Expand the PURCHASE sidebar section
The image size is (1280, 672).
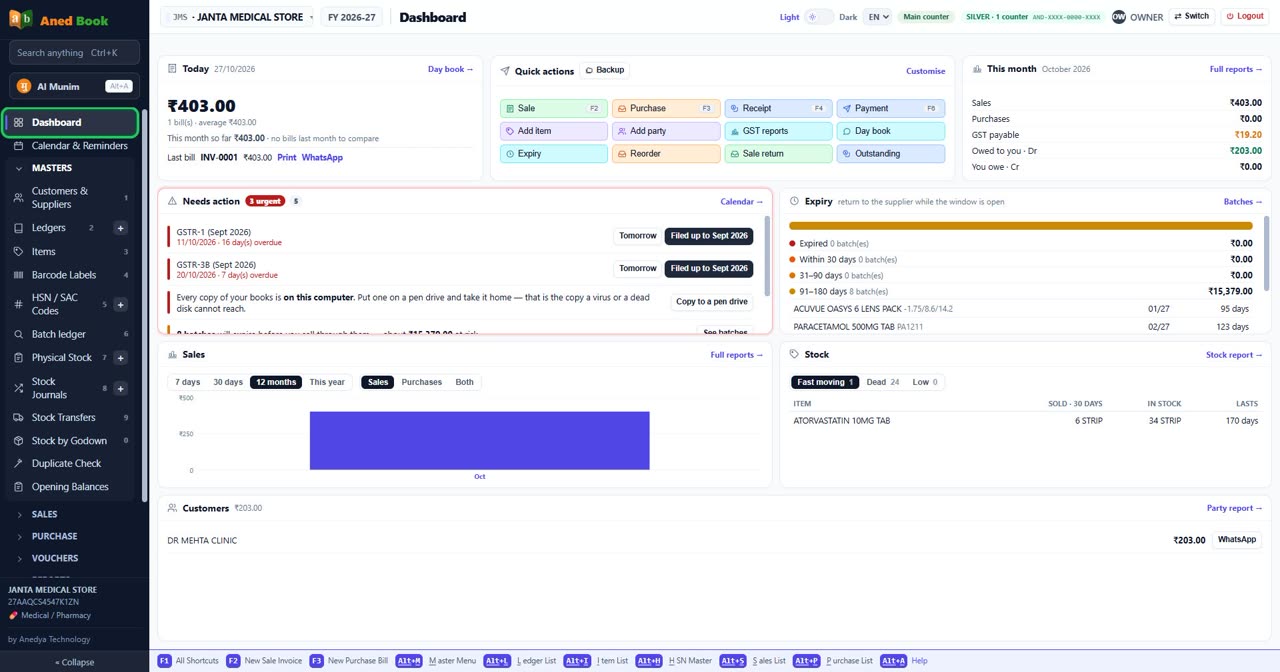pos(70,536)
